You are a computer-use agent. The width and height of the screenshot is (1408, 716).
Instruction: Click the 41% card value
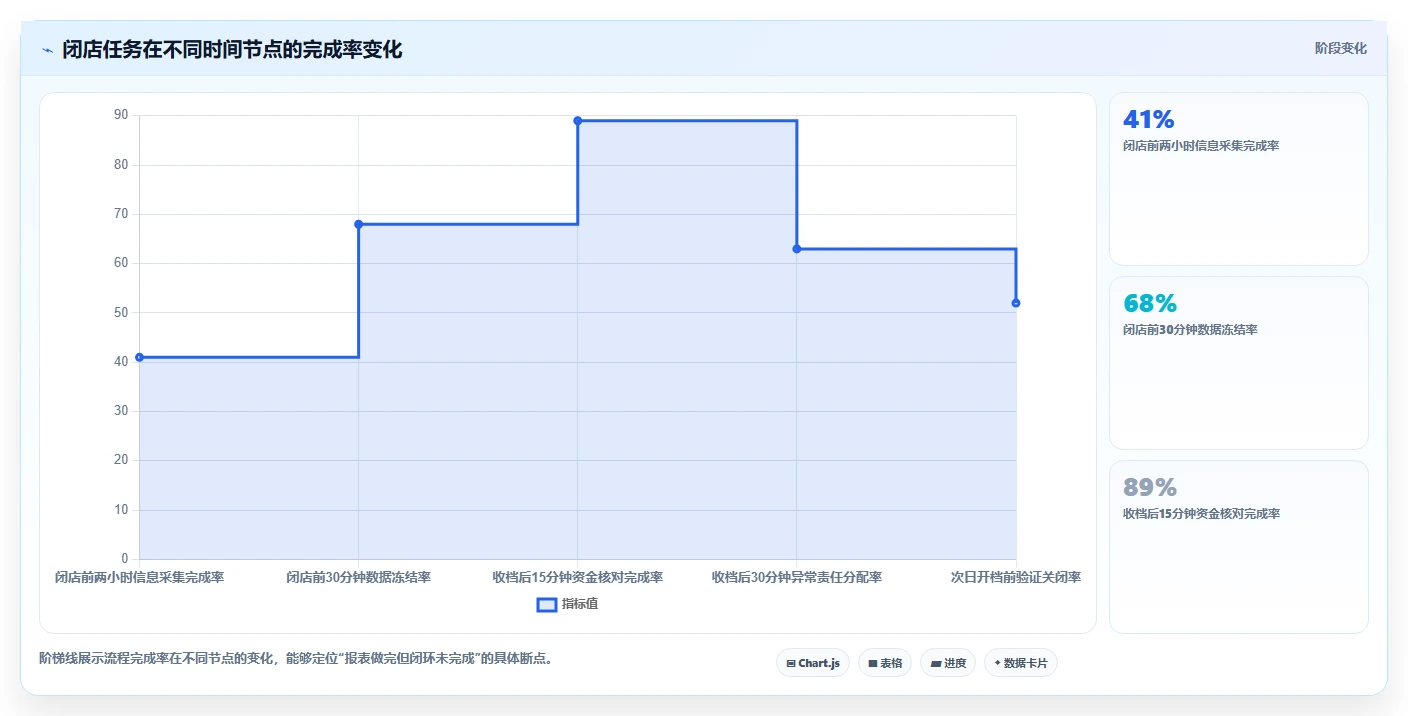[x=1149, y=120]
